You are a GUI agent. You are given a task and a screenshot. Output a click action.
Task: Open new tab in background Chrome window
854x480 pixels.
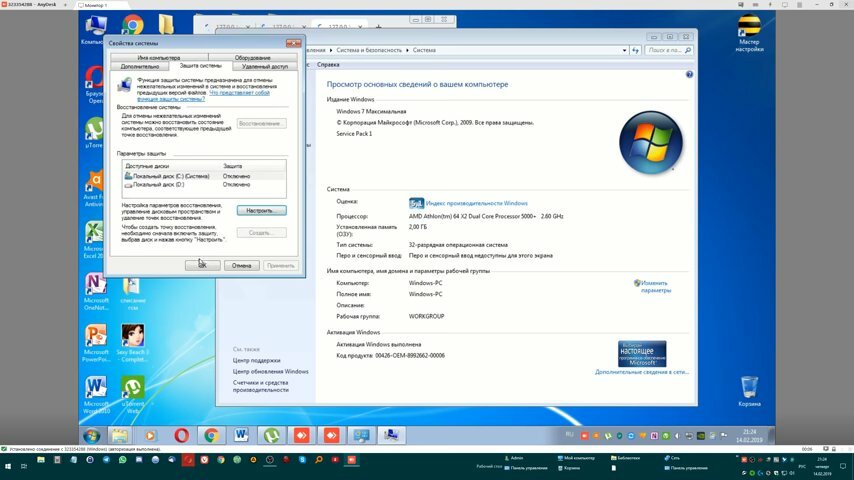coord(379,27)
